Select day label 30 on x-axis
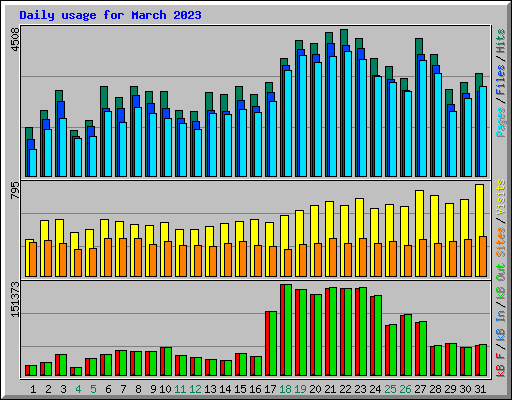 pyautogui.click(x=465, y=389)
